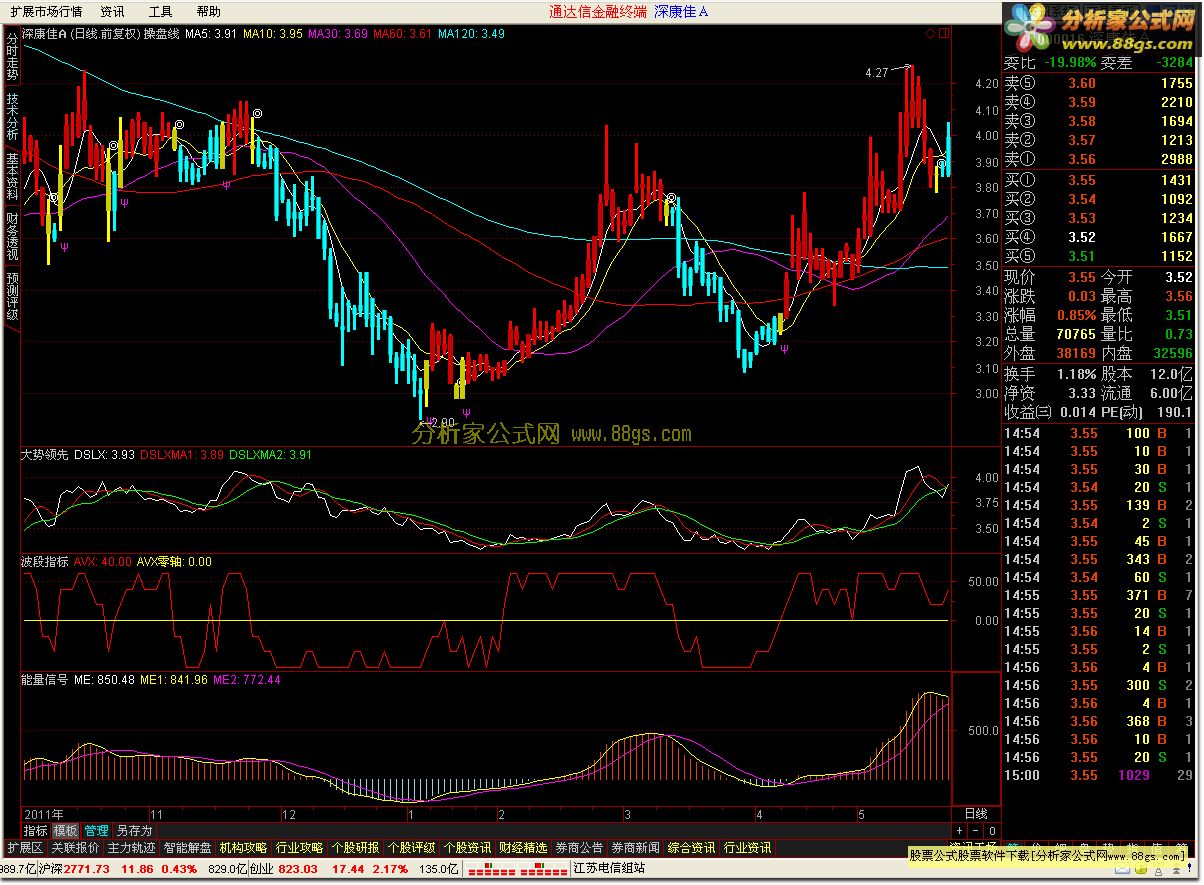Image resolution: width=1204 pixels, height=885 pixels.
Task: Select the 日线 period label
Action: pyautogui.click(x=975, y=814)
